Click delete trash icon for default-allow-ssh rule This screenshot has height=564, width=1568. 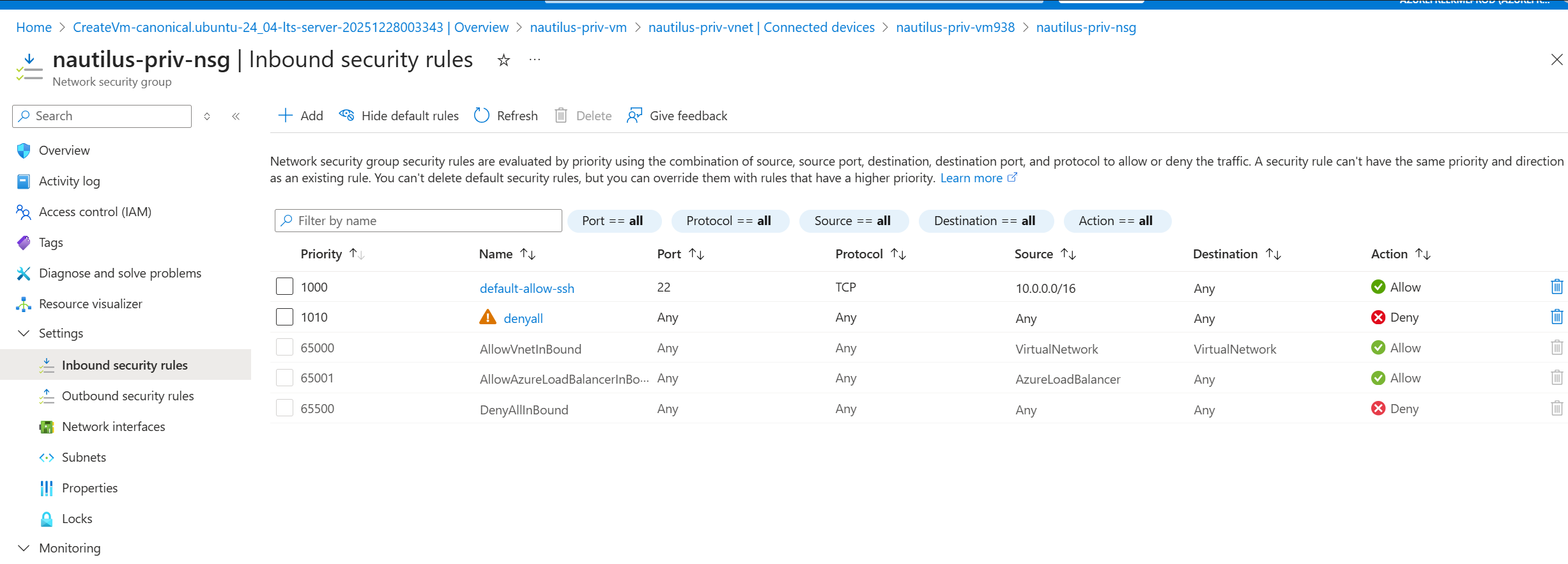tap(1556, 287)
